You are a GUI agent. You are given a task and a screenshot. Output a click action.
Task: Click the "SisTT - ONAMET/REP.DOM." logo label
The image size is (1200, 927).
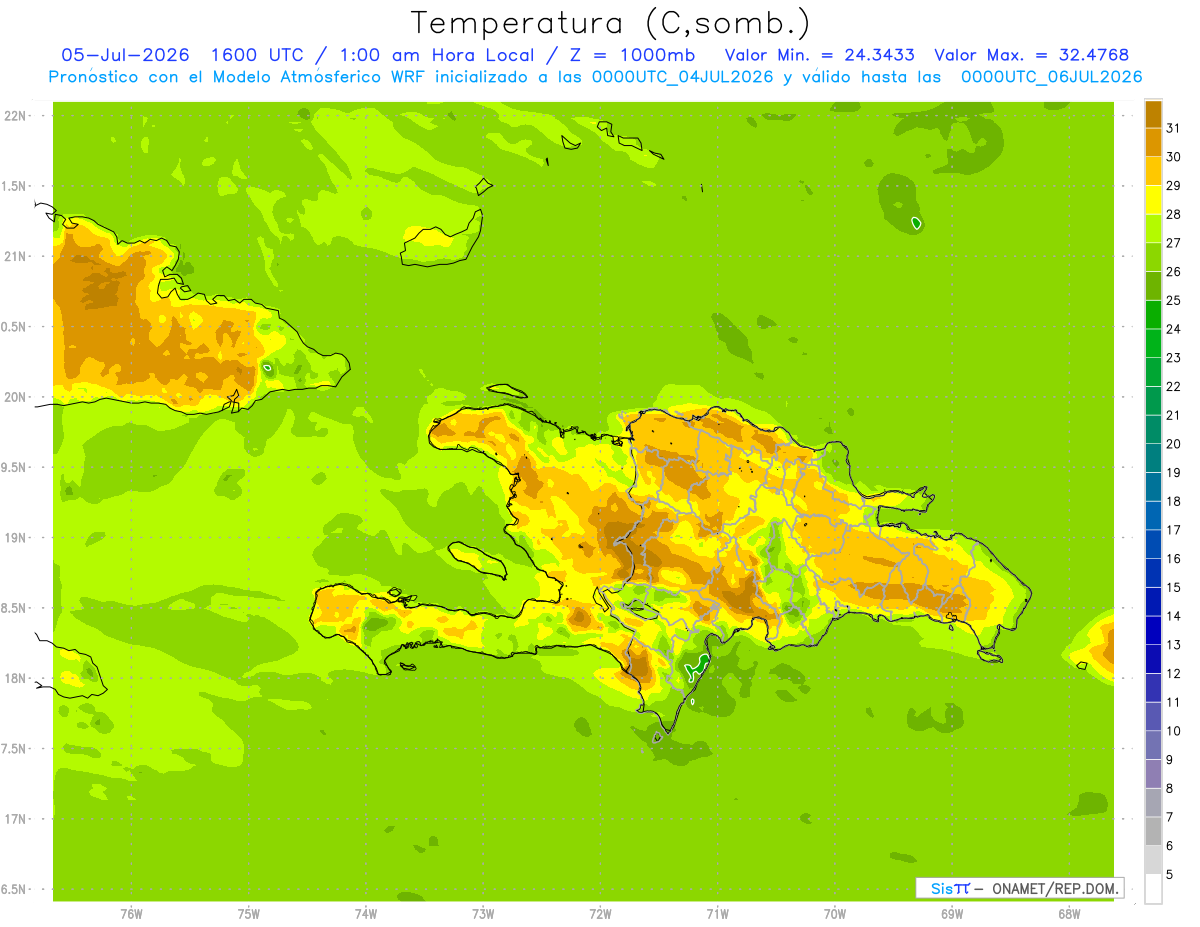point(1020,888)
